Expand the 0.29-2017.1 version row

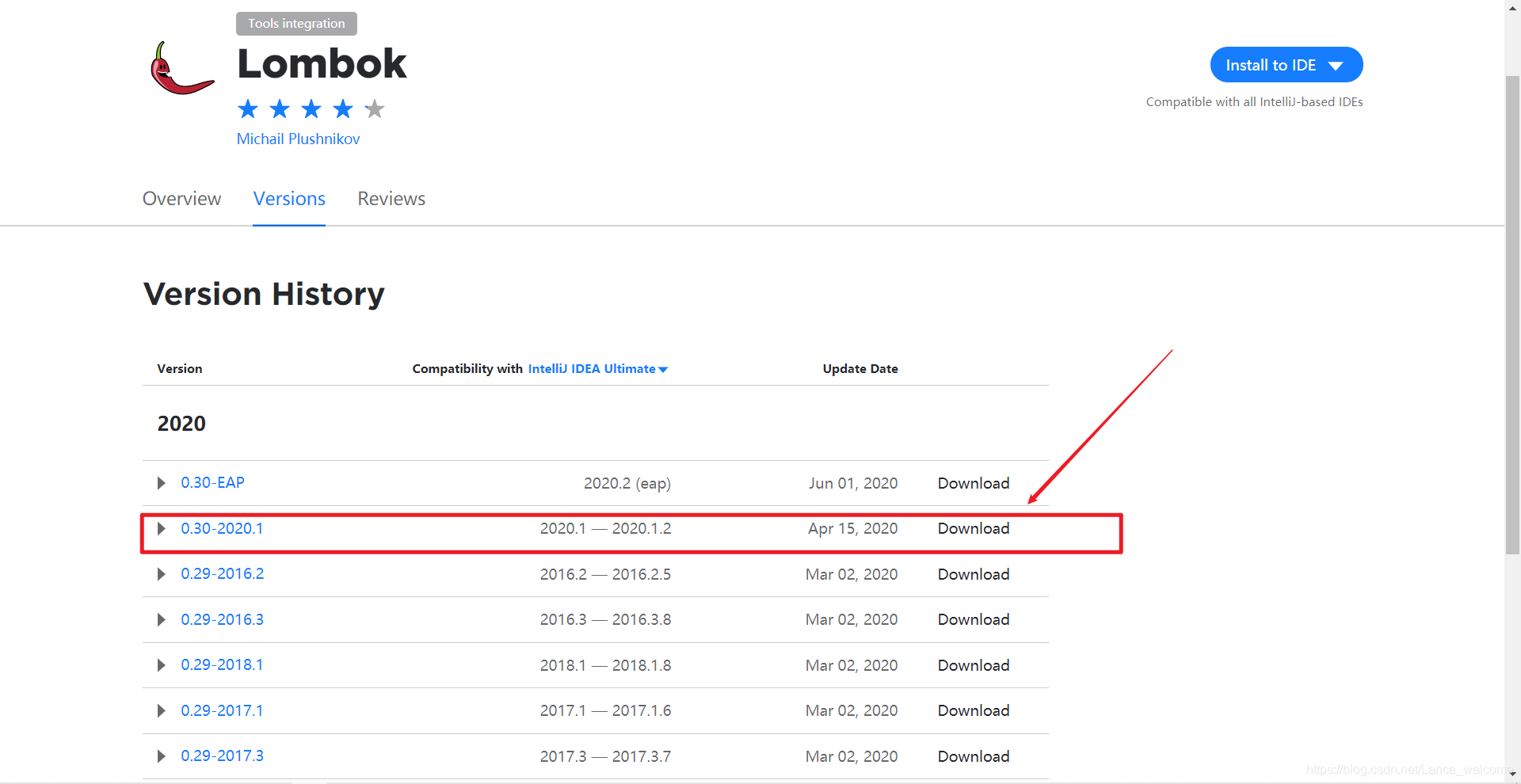click(x=162, y=710)
